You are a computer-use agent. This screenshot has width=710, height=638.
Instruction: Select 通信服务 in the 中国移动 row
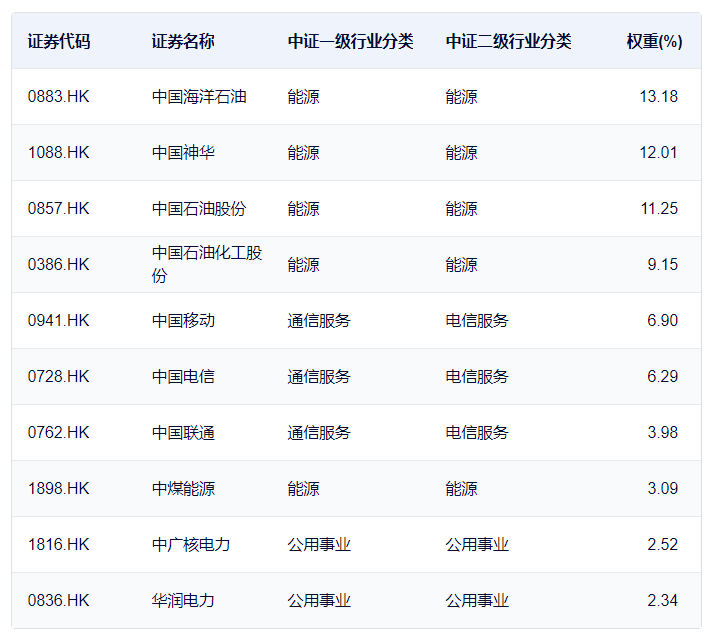pos(319,321)
